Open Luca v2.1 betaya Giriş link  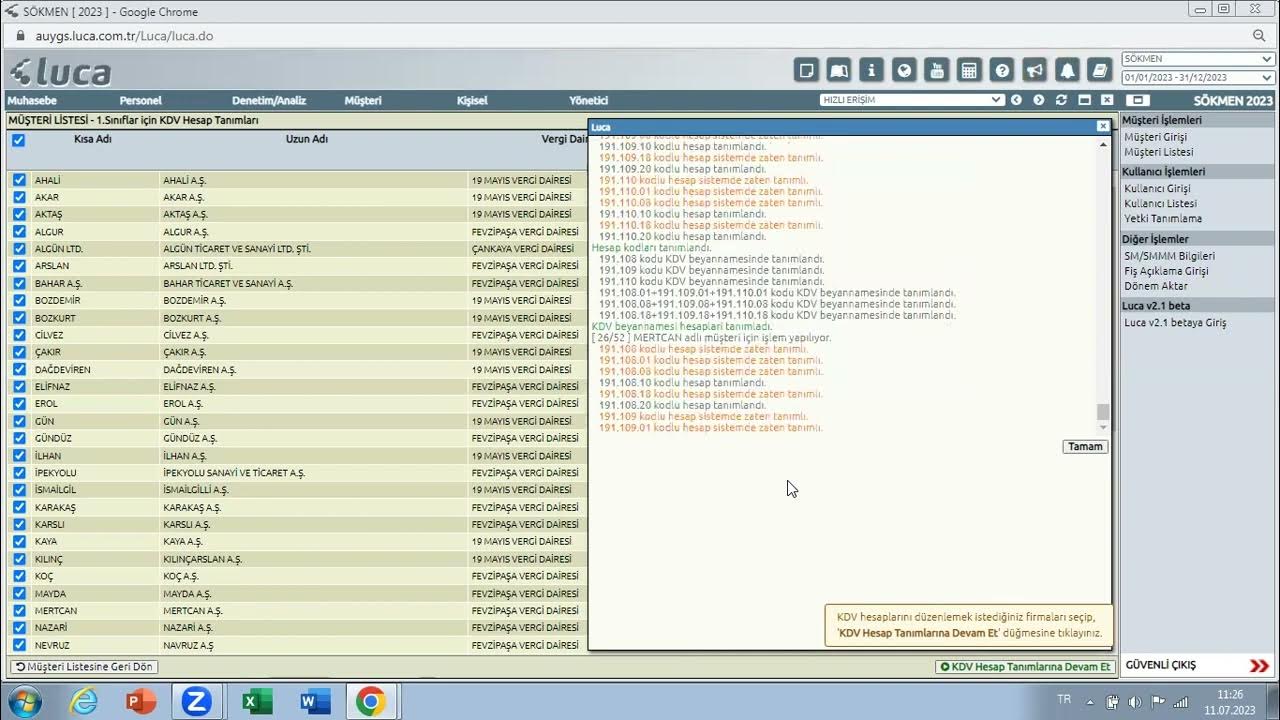coord(1175,322)
